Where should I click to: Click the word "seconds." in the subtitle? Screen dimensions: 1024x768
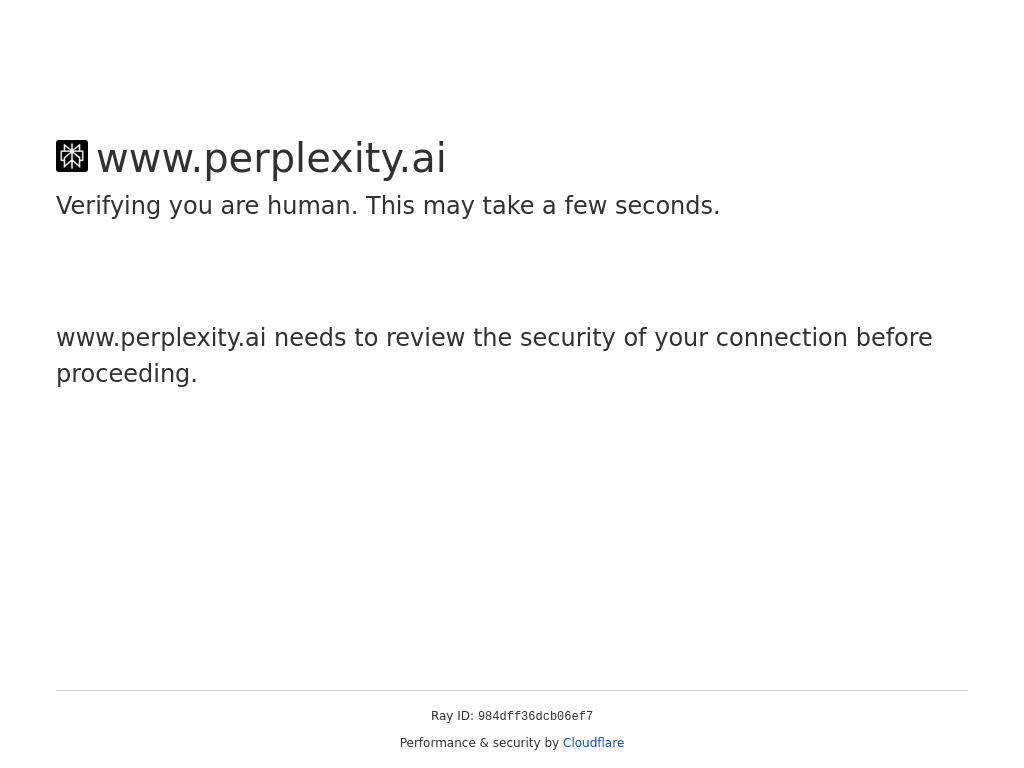coord(667,206)
